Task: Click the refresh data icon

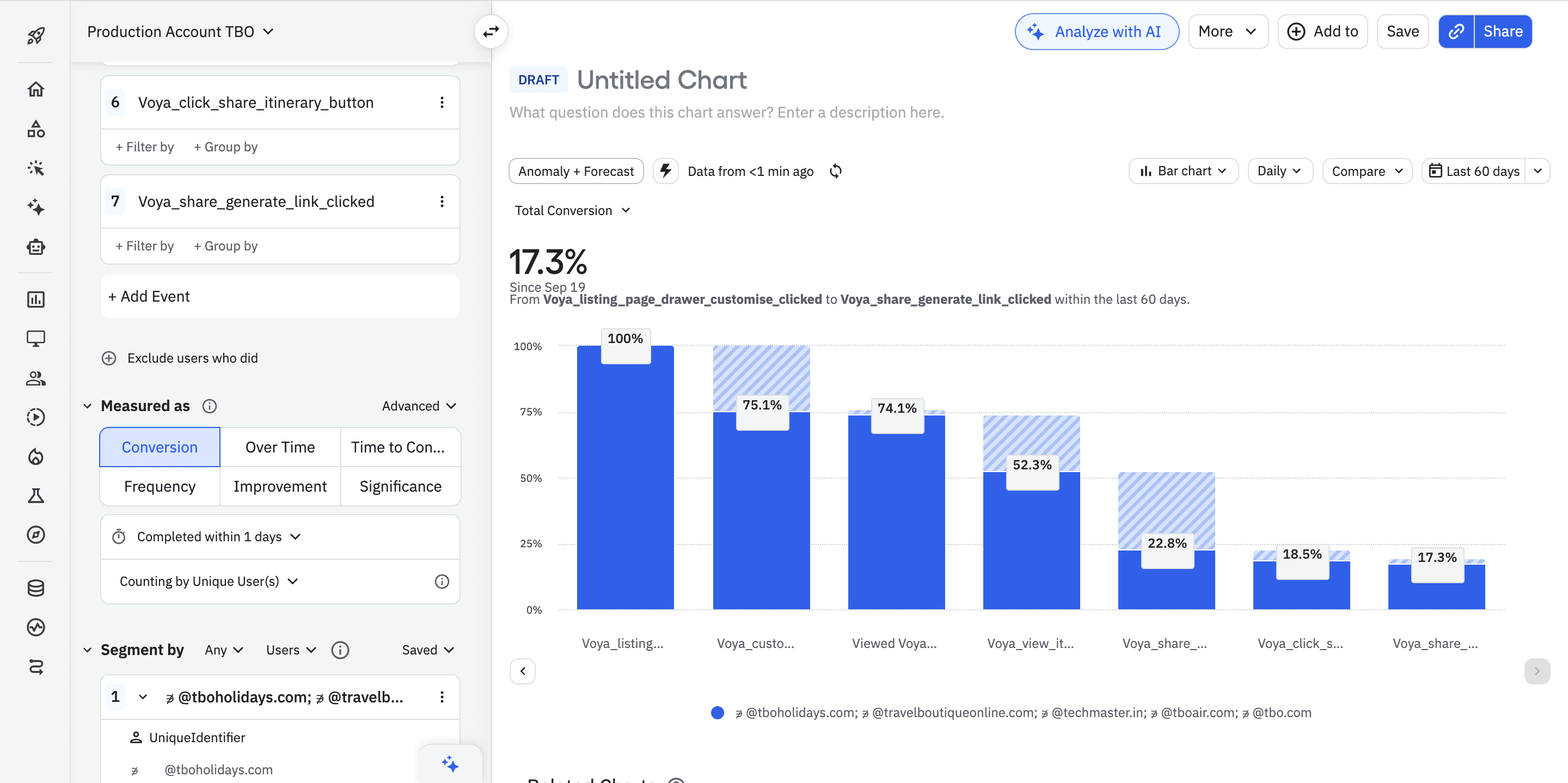Action: click(835, 171)
